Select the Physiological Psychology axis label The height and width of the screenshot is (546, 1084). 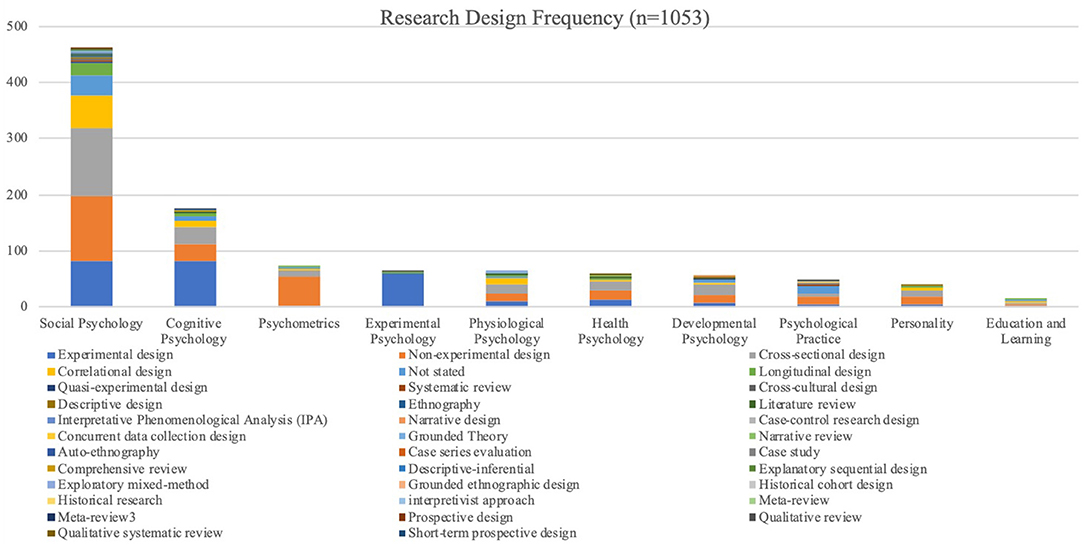(x=507, y=331)
